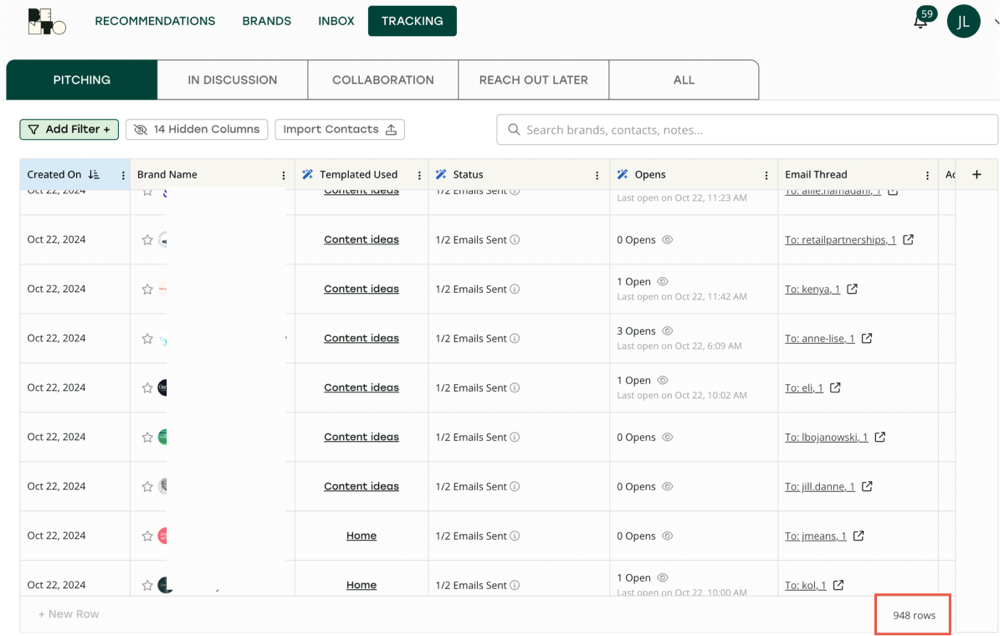Star the brand in the eli row
The width and height of the screenshot is (1000, 636).
coord(147,388)
